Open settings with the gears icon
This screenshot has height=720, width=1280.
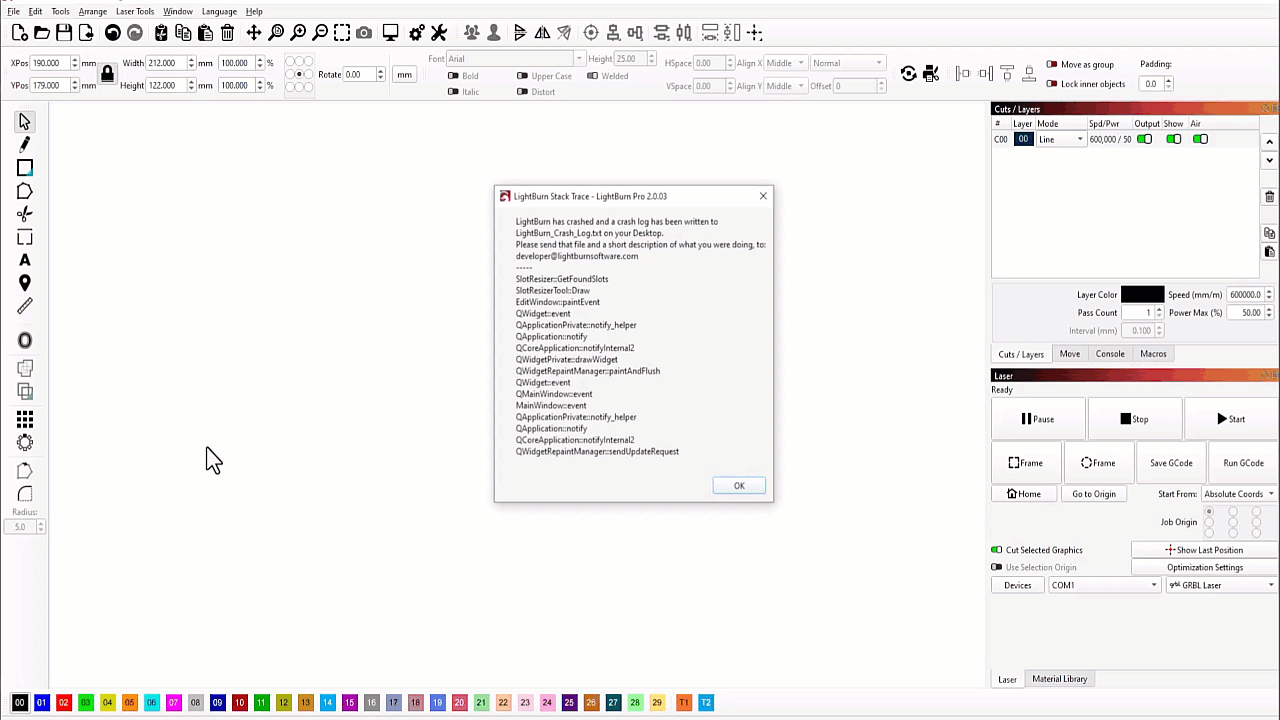click(417, 34)
